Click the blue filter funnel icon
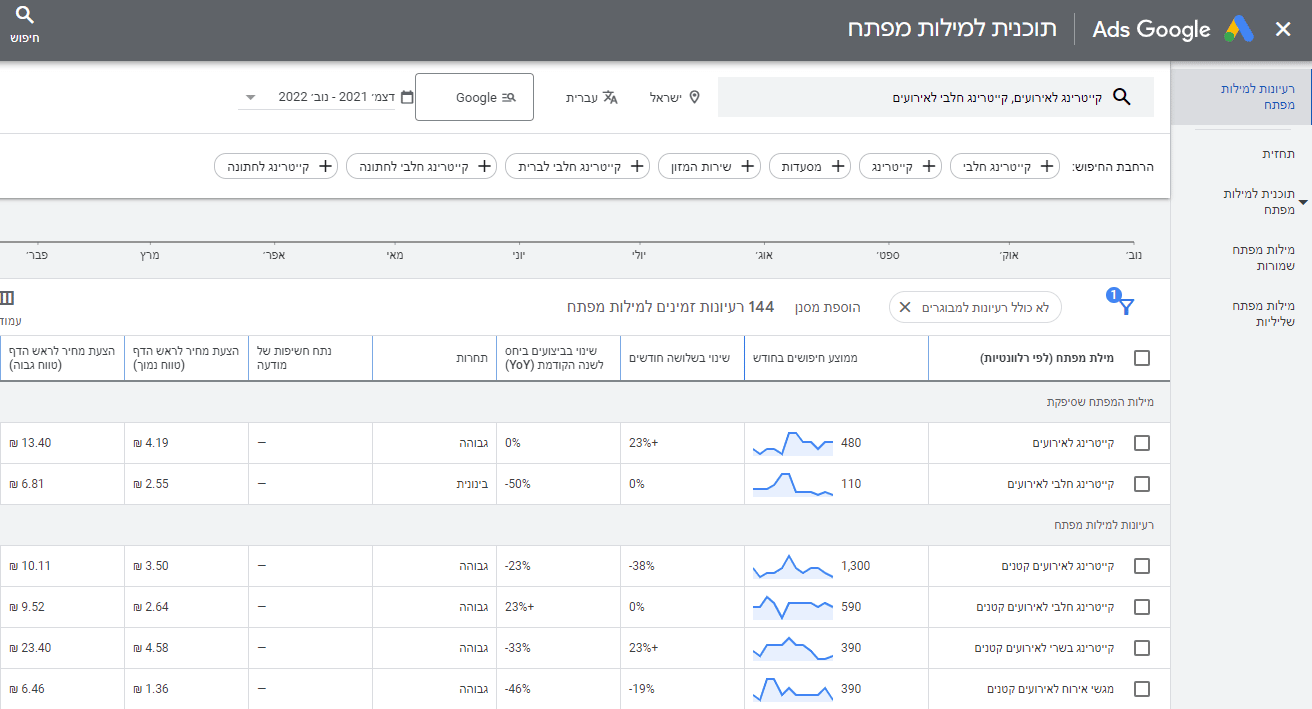The image size is (1312, 709). [x=1126, y=307]
